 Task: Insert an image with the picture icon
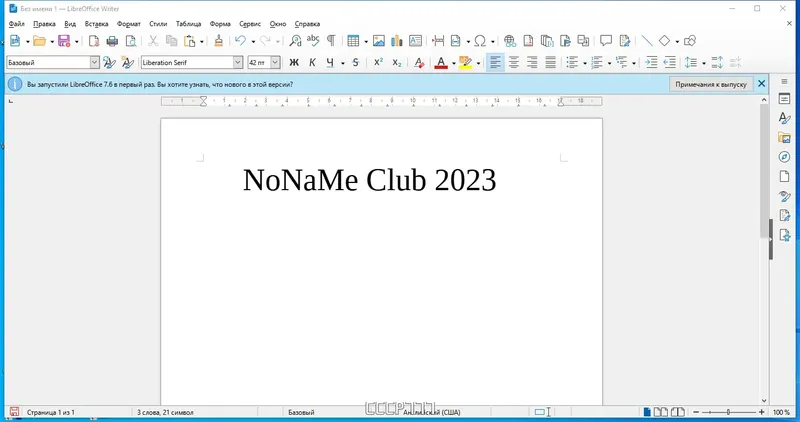(379, 41)
